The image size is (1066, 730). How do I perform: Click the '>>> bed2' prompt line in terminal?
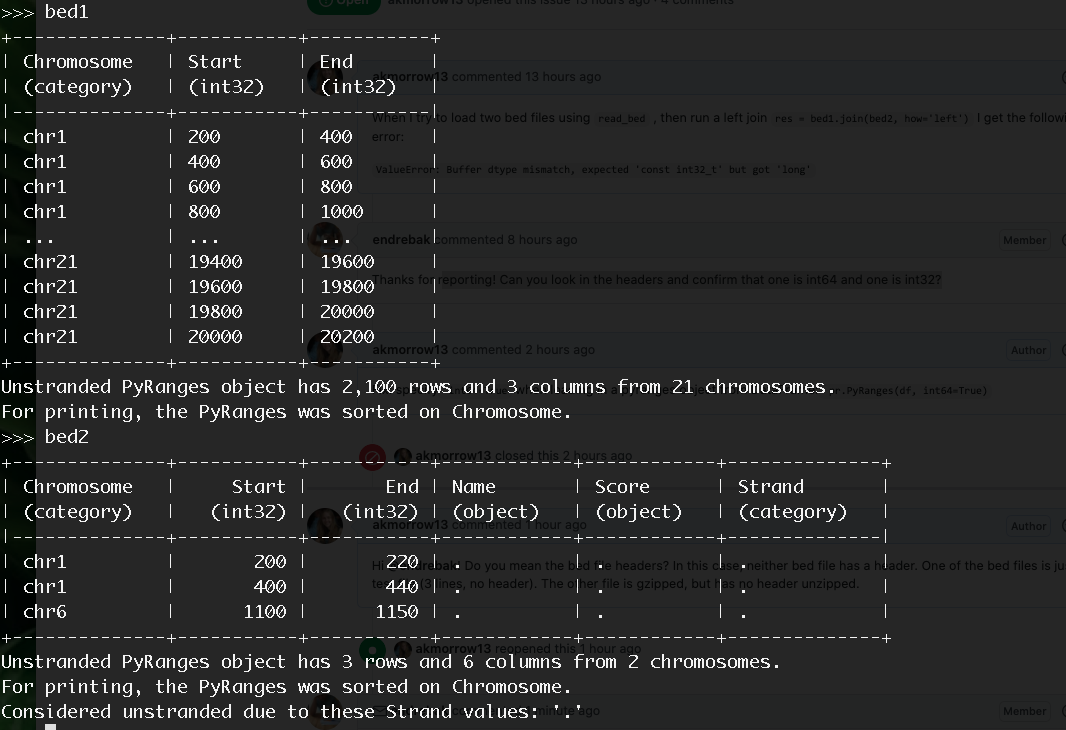click(45, 436)
